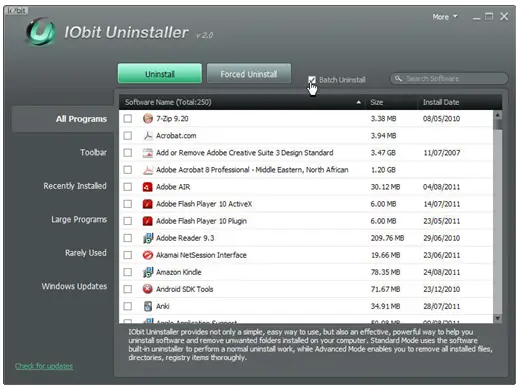
Task: Click the Akamai NetSession Interface name
Action: [x=201, y=255]
